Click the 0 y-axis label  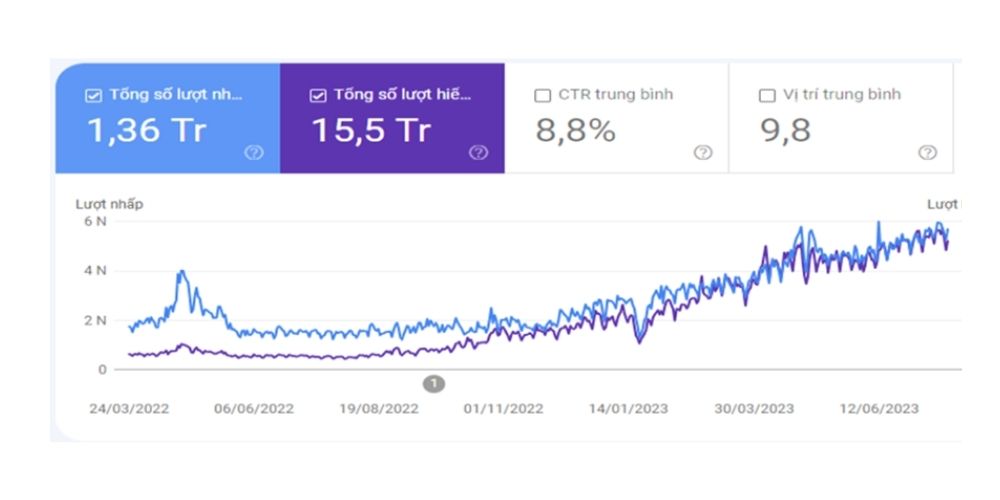point(103,369)
